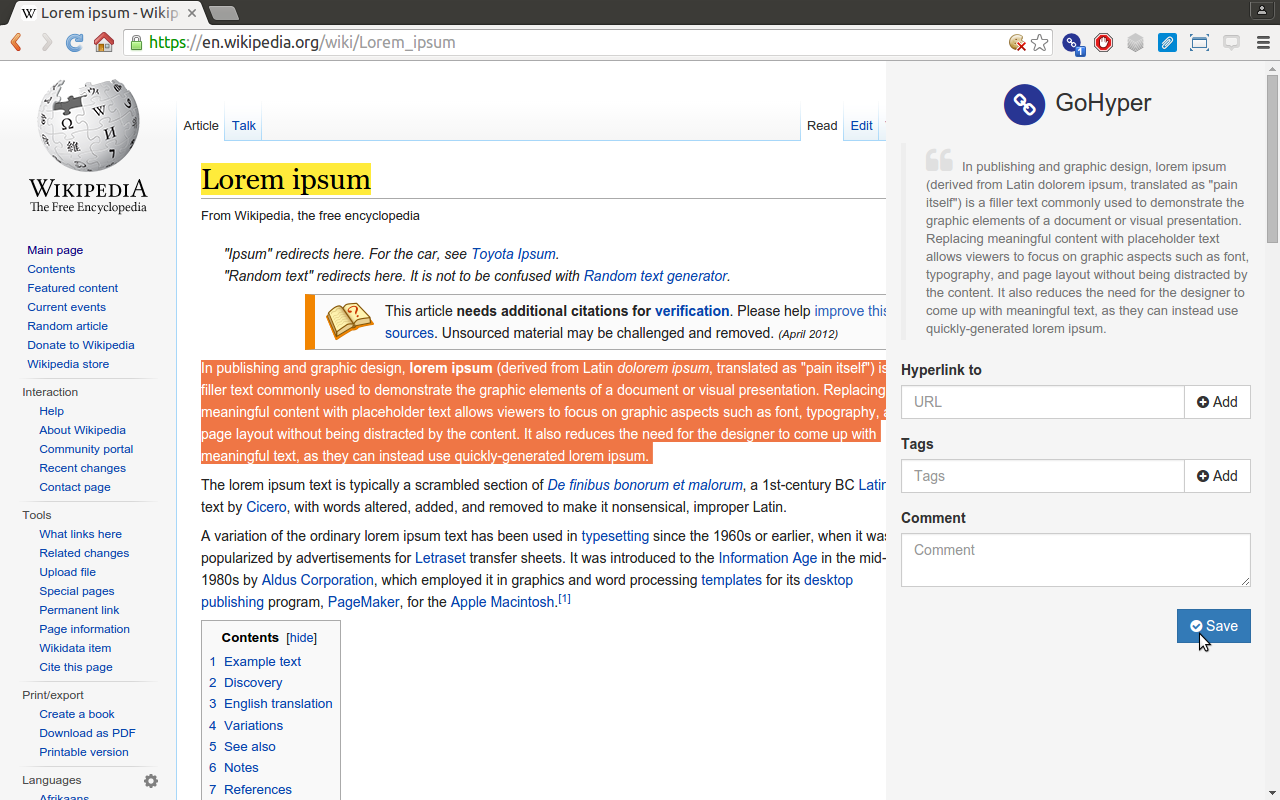Open the Chrome hamburger menu

1263,42
